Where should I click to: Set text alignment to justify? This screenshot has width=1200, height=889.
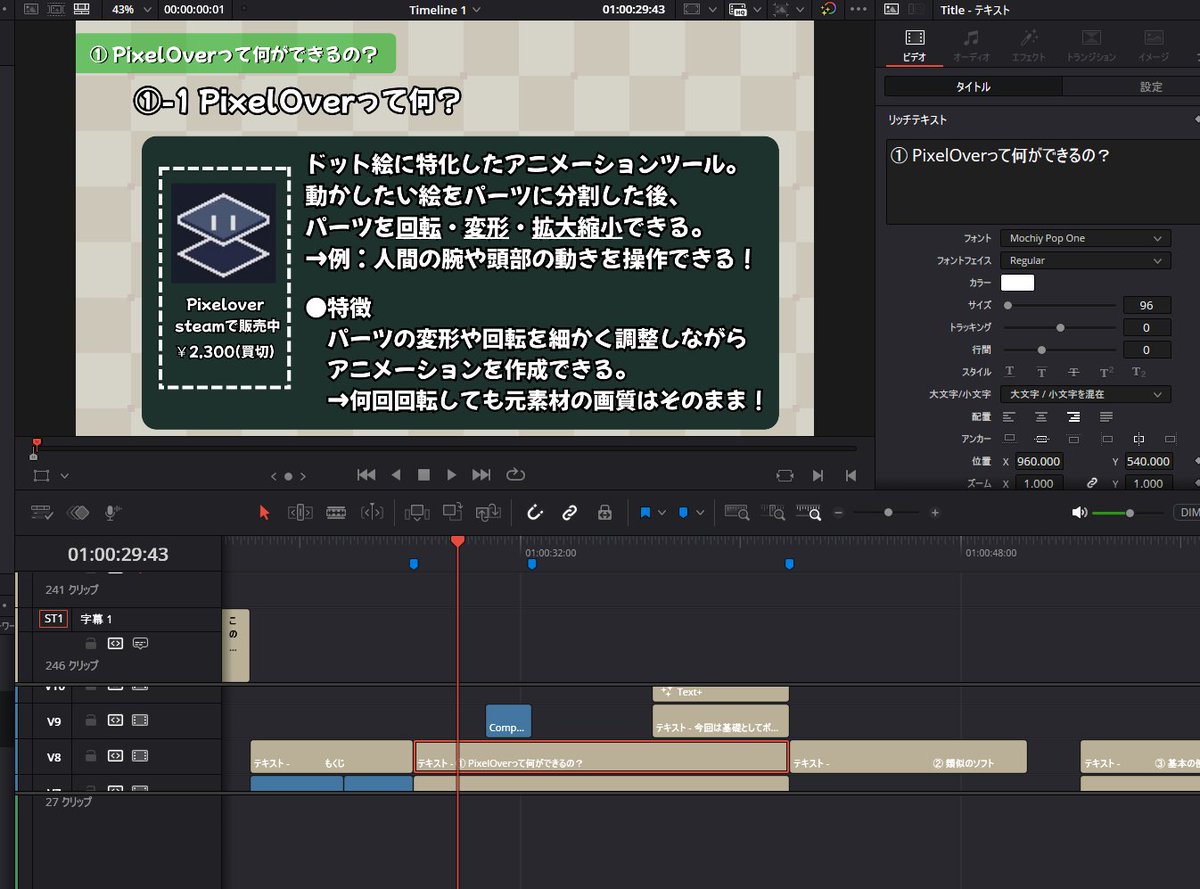[x=1106, y=416]
